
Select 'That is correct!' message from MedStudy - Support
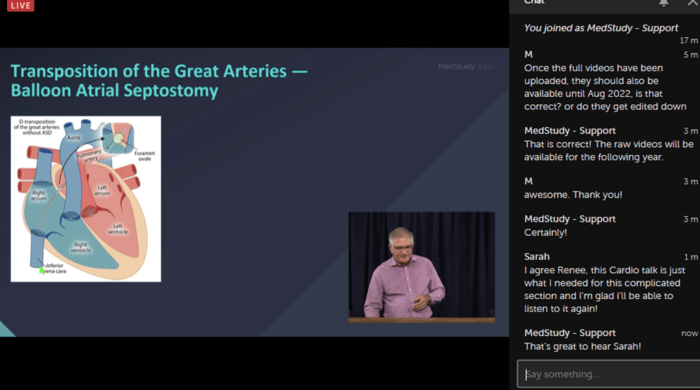tap(608, 150)
